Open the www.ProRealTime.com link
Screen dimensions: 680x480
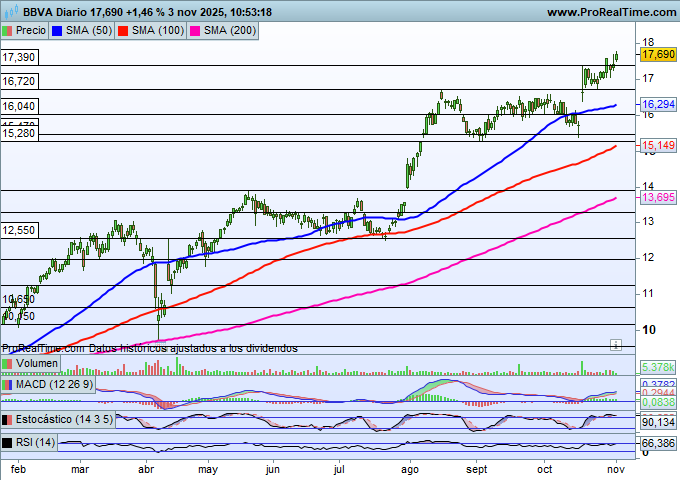pos(612,11)
